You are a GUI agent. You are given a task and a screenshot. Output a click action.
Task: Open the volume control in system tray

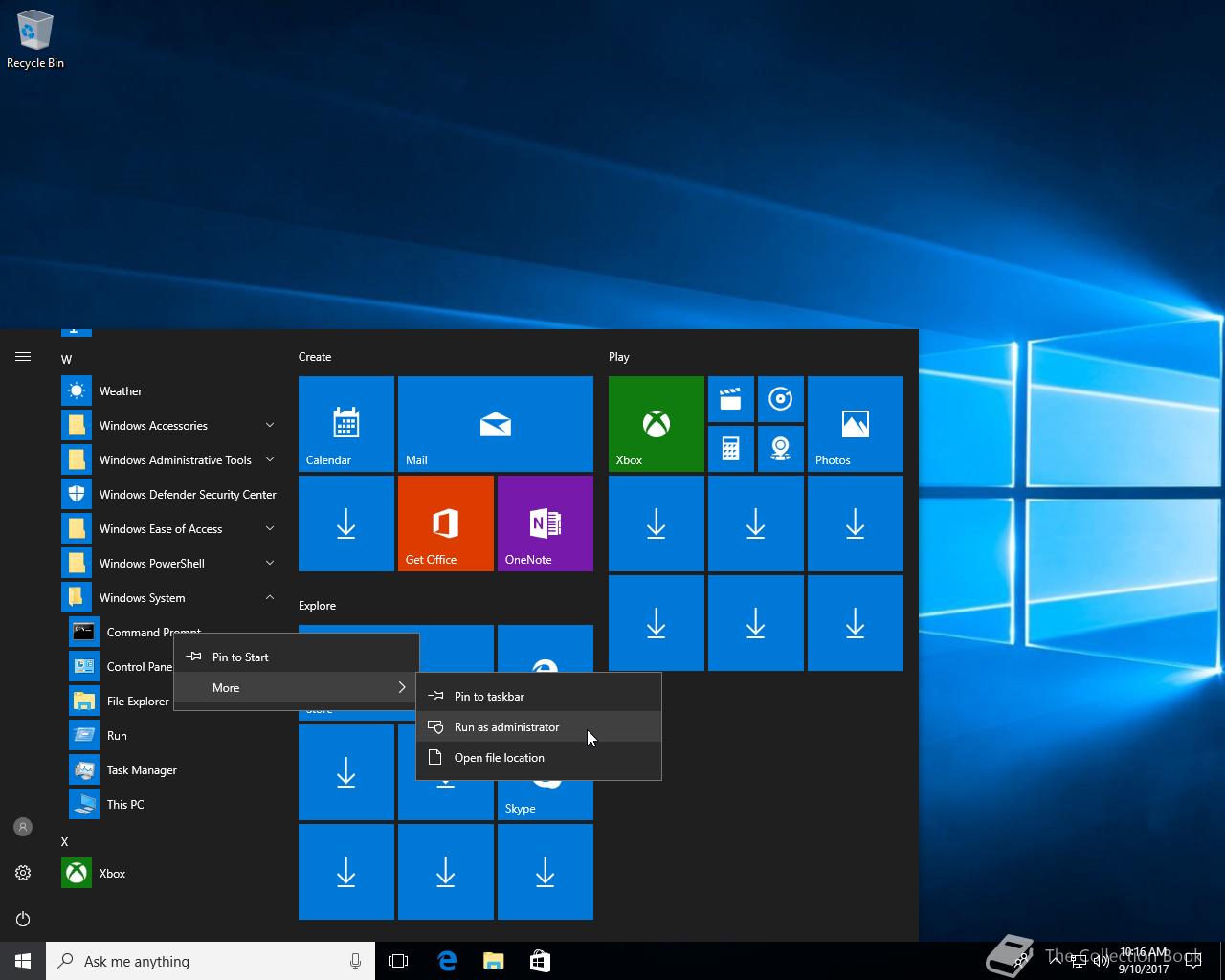[1101, 961]
